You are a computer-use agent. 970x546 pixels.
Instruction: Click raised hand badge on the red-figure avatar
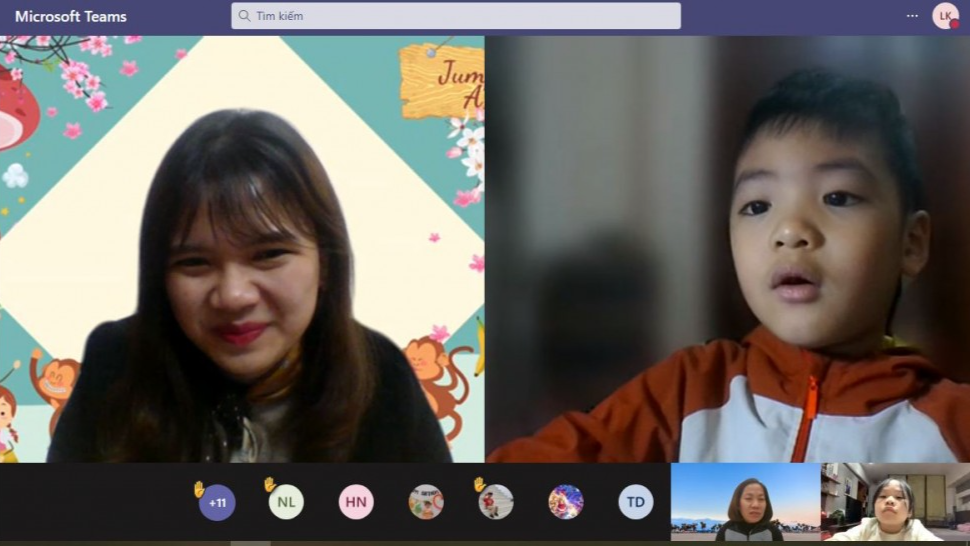coord(479,485)
